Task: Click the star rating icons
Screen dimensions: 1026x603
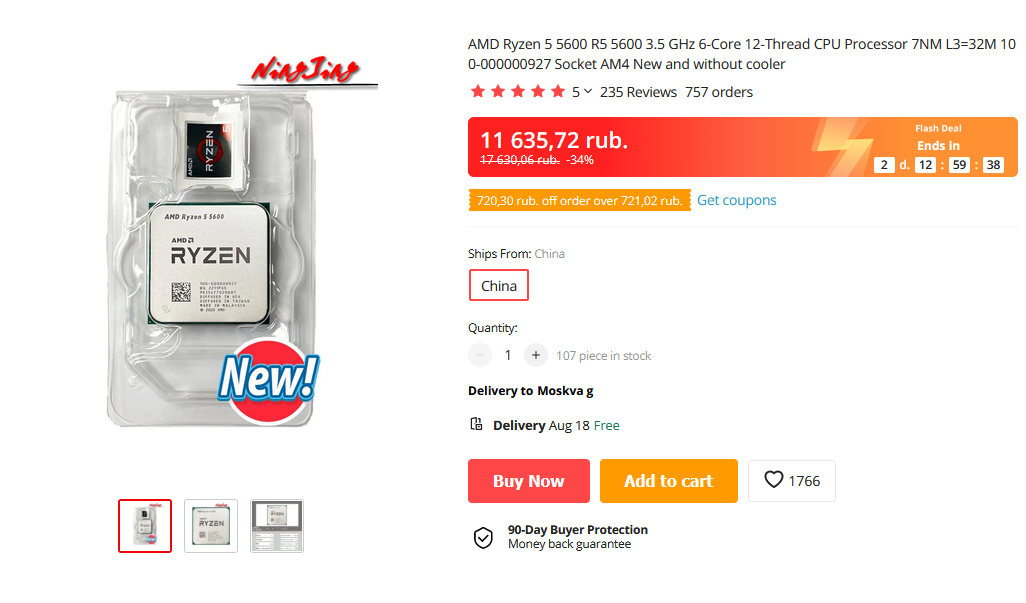Action: (517, 92)
